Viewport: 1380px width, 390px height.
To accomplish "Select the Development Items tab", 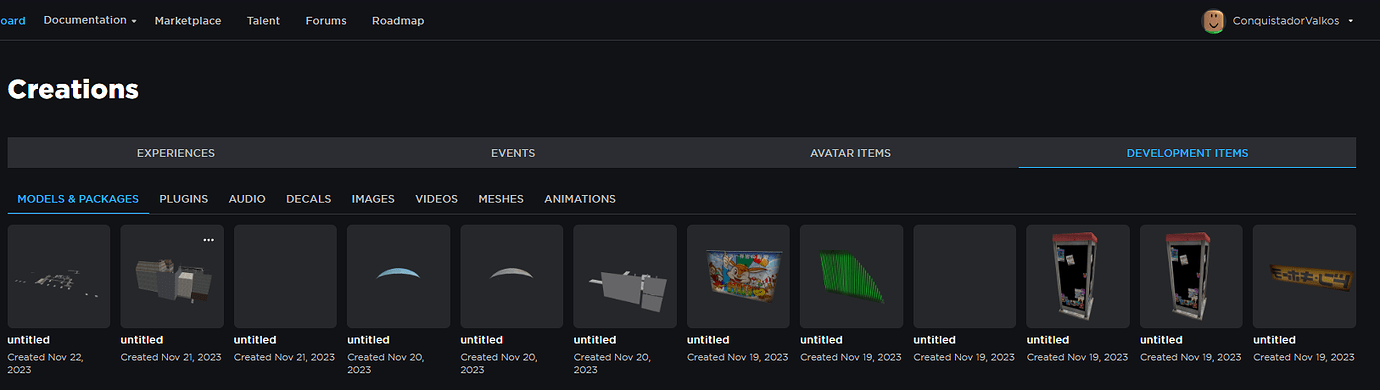I will 1187,153.
